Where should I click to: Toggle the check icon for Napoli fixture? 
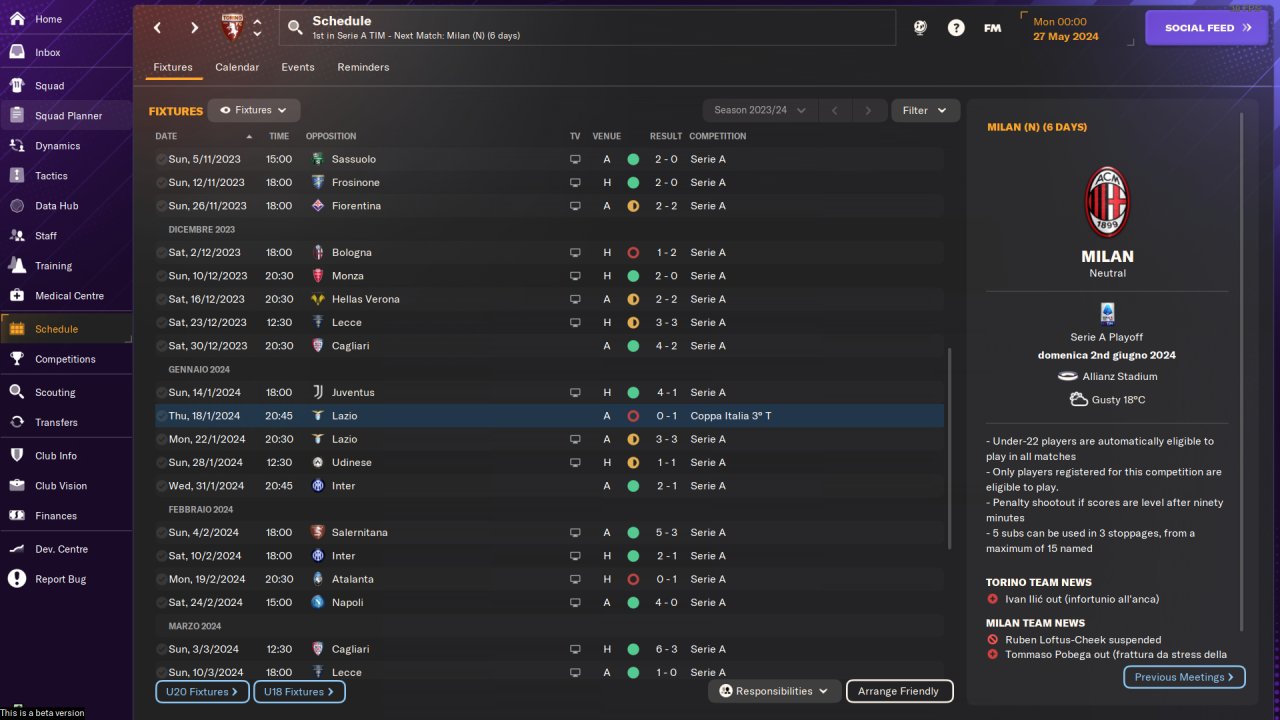(x=161, y=602)
